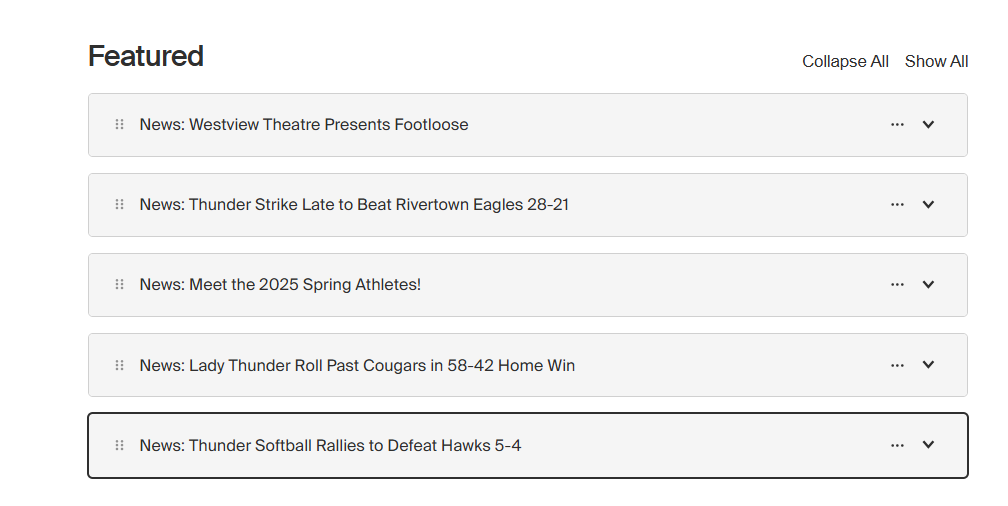Image resolution: width=1008 pixels, height=506 pixels.
Task: Open more options for Lady Thunder item
Action: pyautogui.click(x=897, y=365)
